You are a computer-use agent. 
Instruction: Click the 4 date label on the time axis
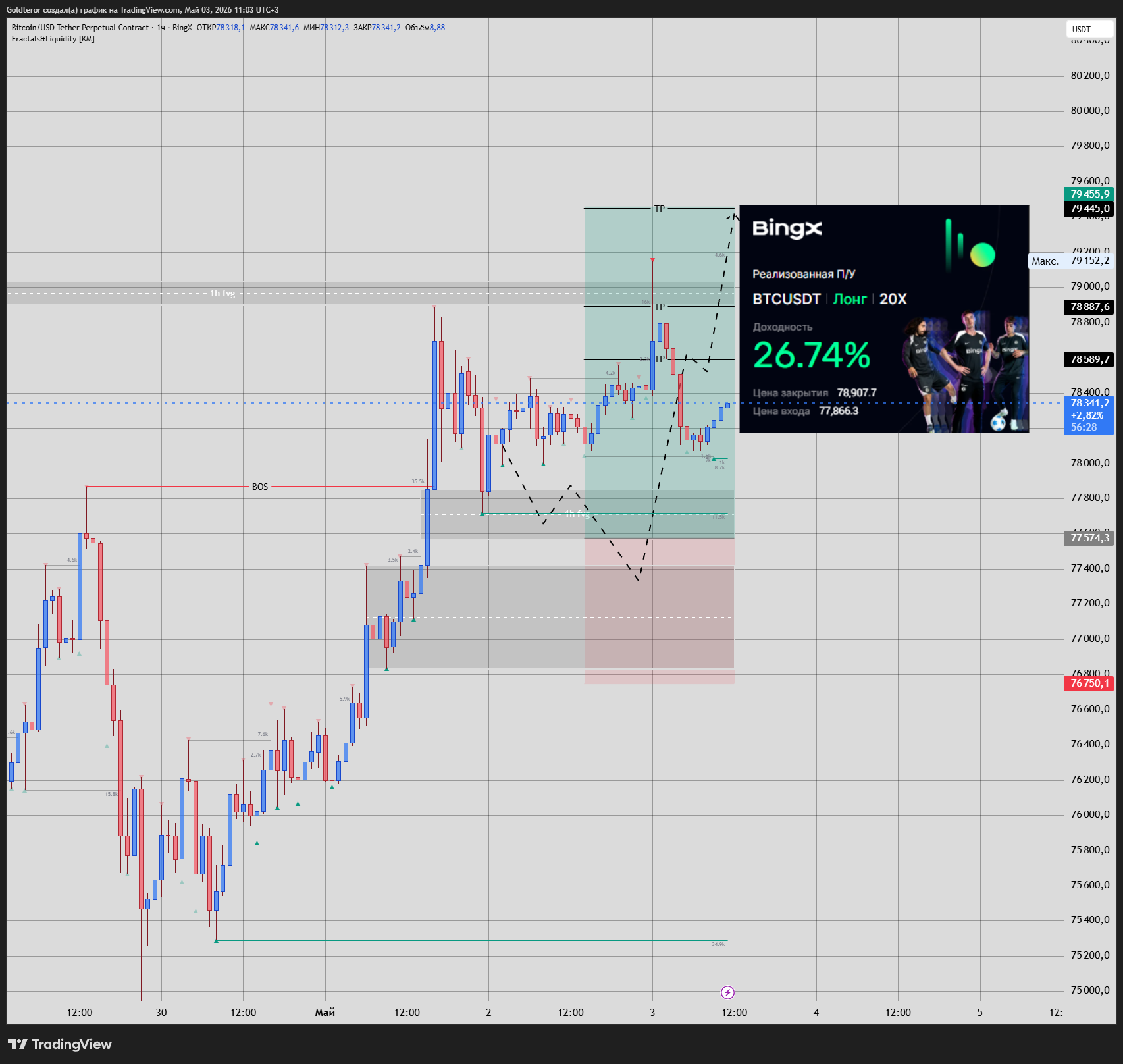816,1013
